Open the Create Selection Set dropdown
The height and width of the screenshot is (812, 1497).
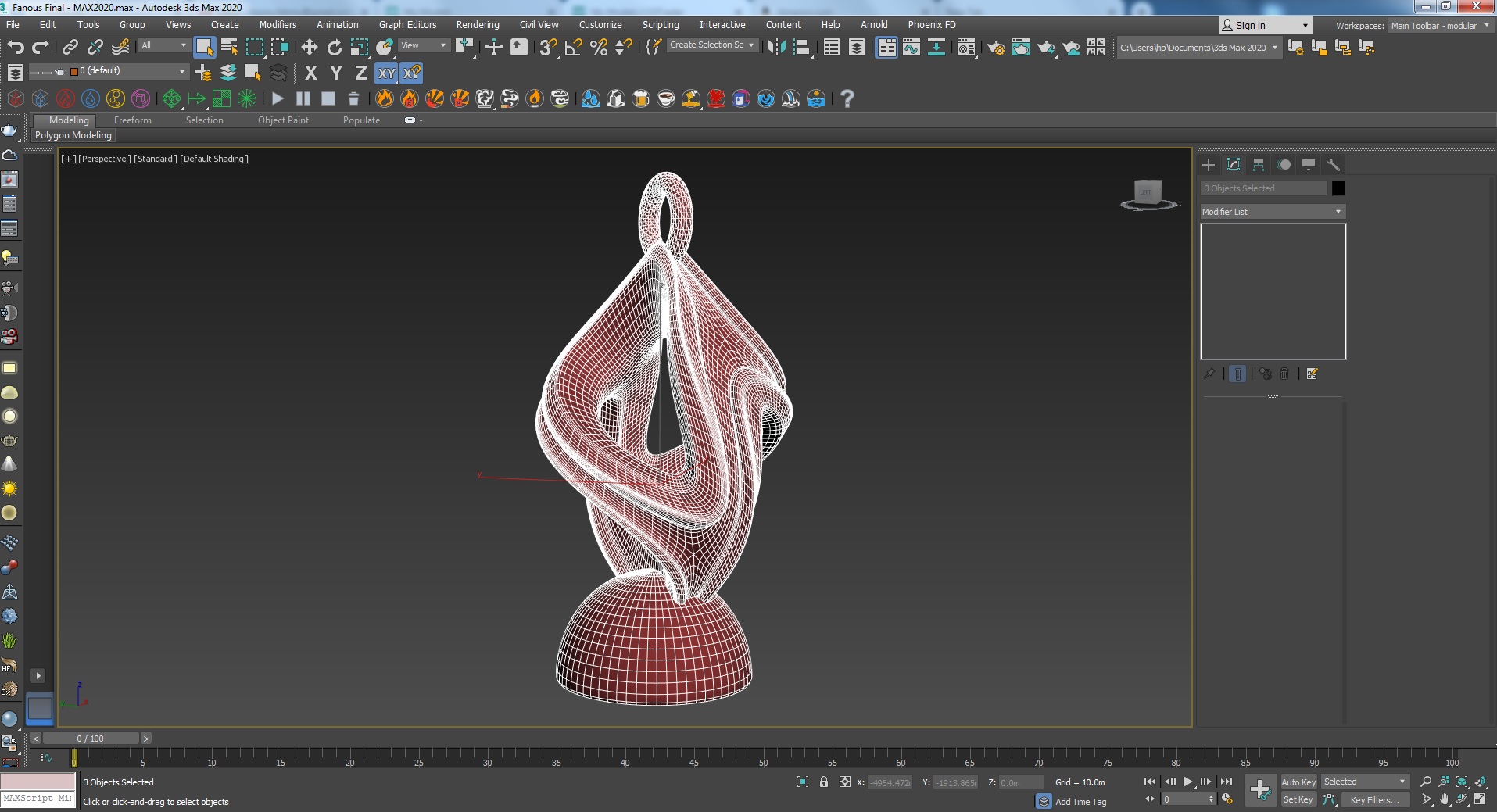(711, 45)
